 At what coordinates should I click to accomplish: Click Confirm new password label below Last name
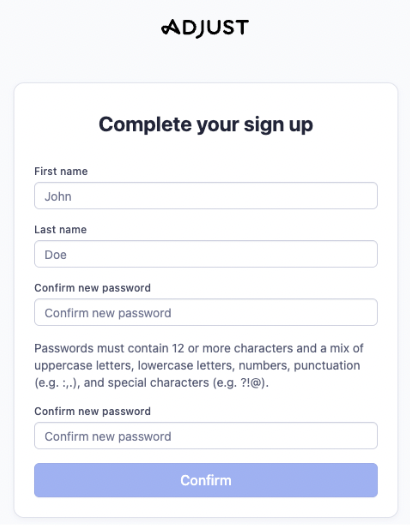pyautogui.click(x=92, y=288)
